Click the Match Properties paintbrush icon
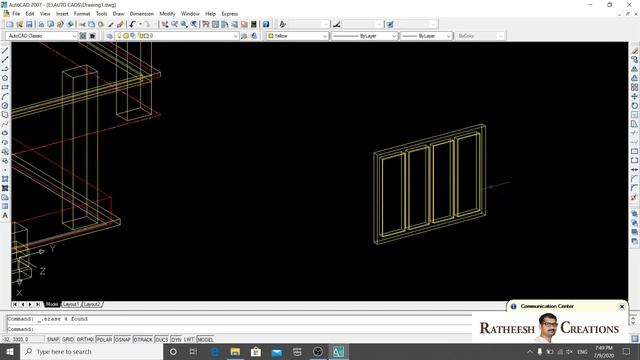Image resolution: width=640 pixels, height=360 pixels. pyautogui.click(x=111, y=24)
